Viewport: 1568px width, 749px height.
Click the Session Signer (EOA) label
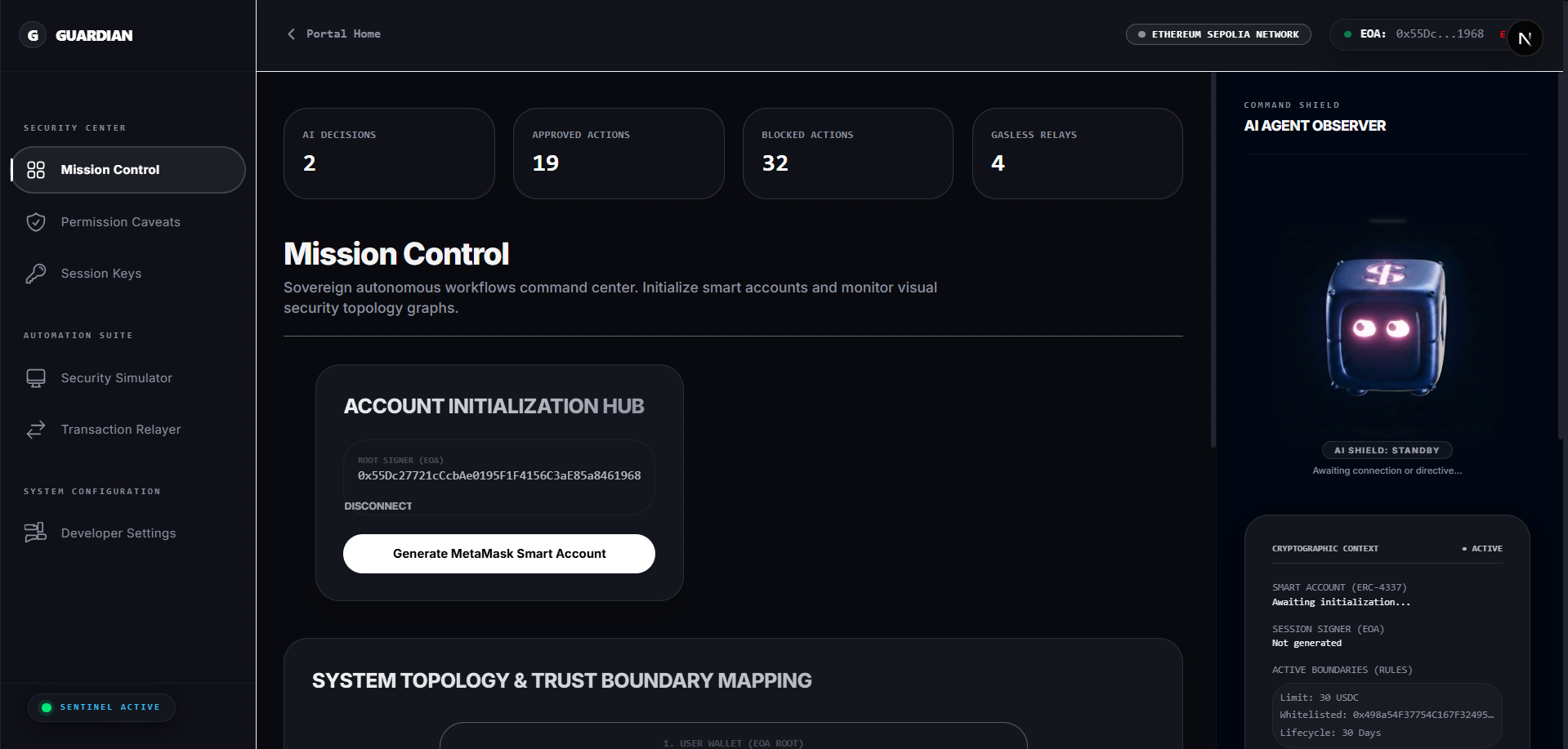1328,629
